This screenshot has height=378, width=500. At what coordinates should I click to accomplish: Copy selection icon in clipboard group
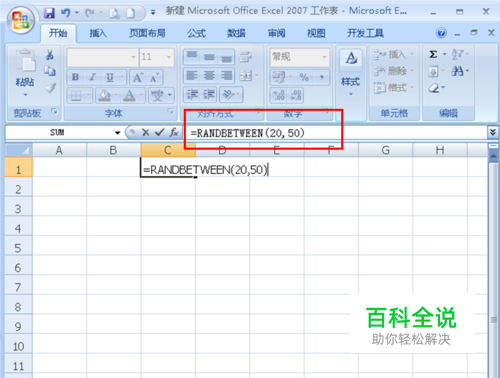(x=50, y=71)
